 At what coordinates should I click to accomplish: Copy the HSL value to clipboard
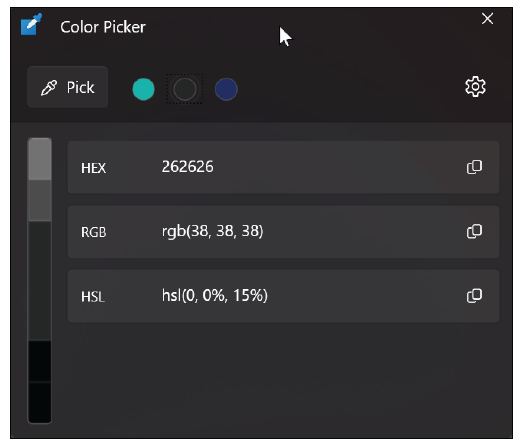(474, 296)
